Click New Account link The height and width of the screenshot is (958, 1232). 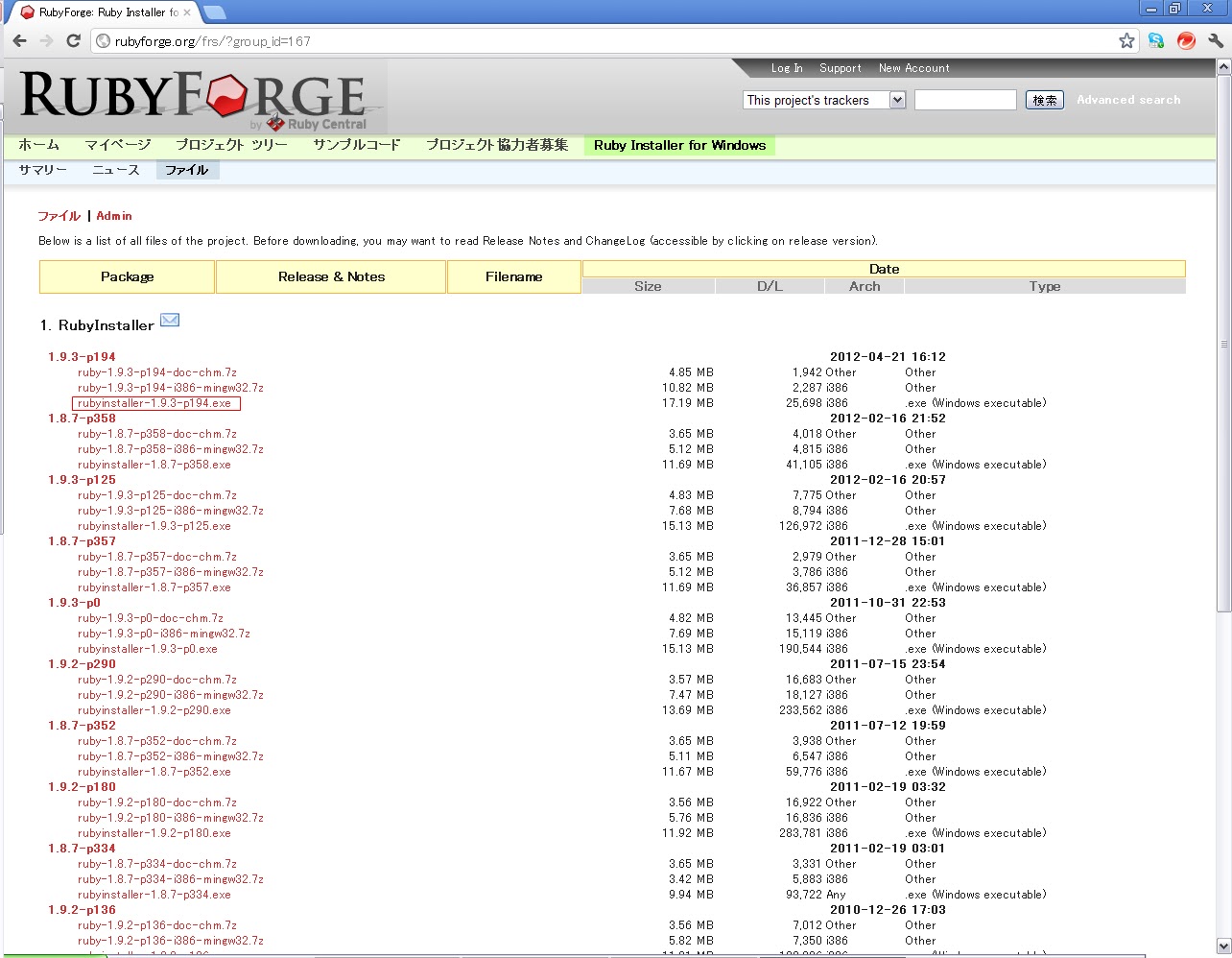914,68
